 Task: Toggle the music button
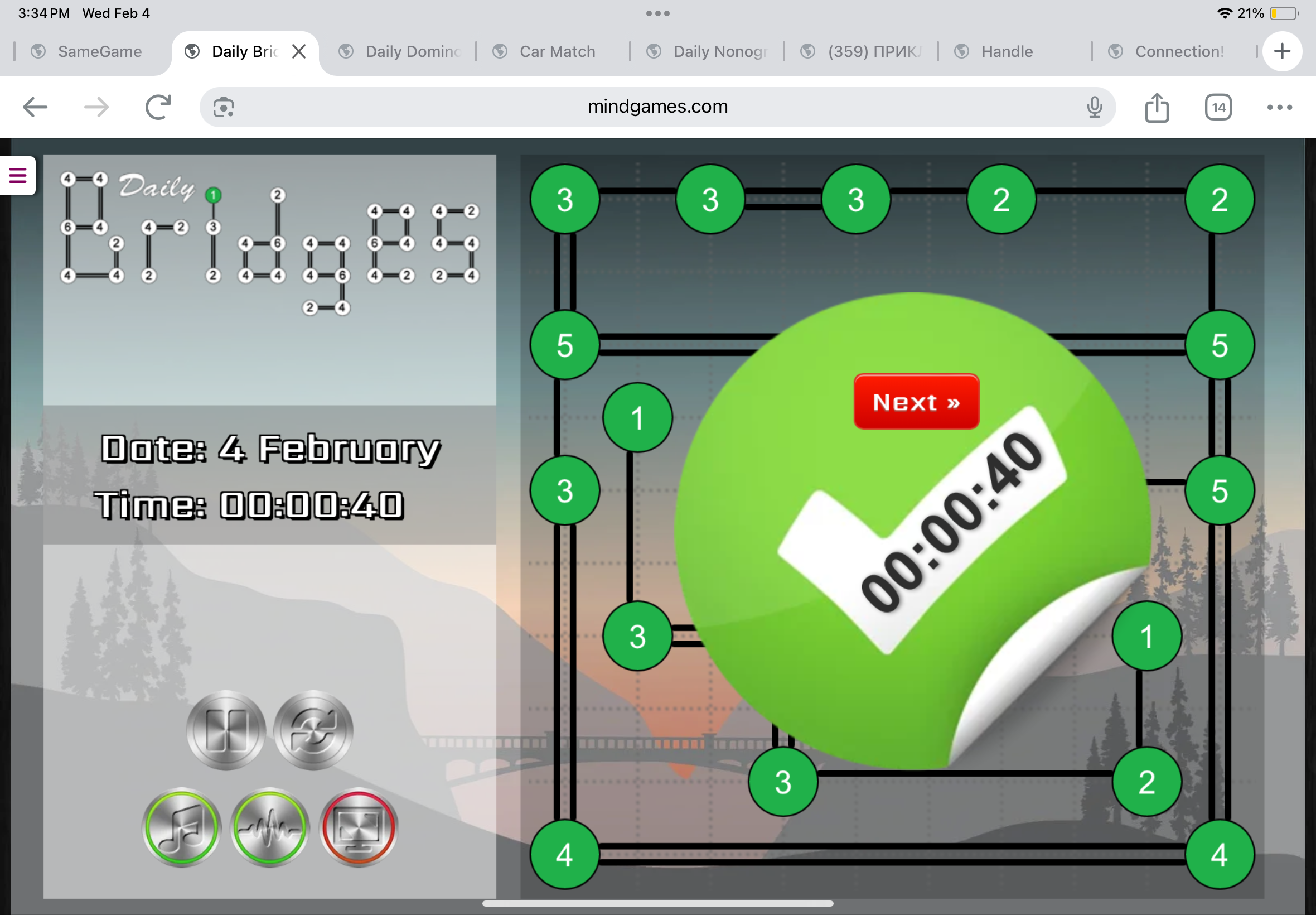click(182, 827)
